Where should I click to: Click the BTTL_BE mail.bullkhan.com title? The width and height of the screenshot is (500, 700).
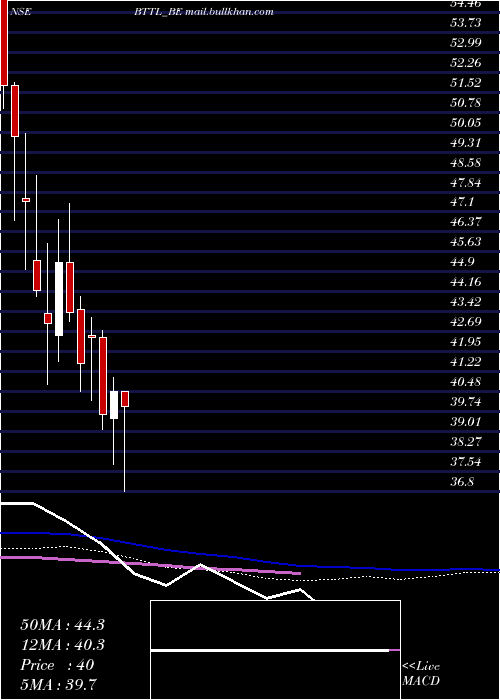coord(204,12)
